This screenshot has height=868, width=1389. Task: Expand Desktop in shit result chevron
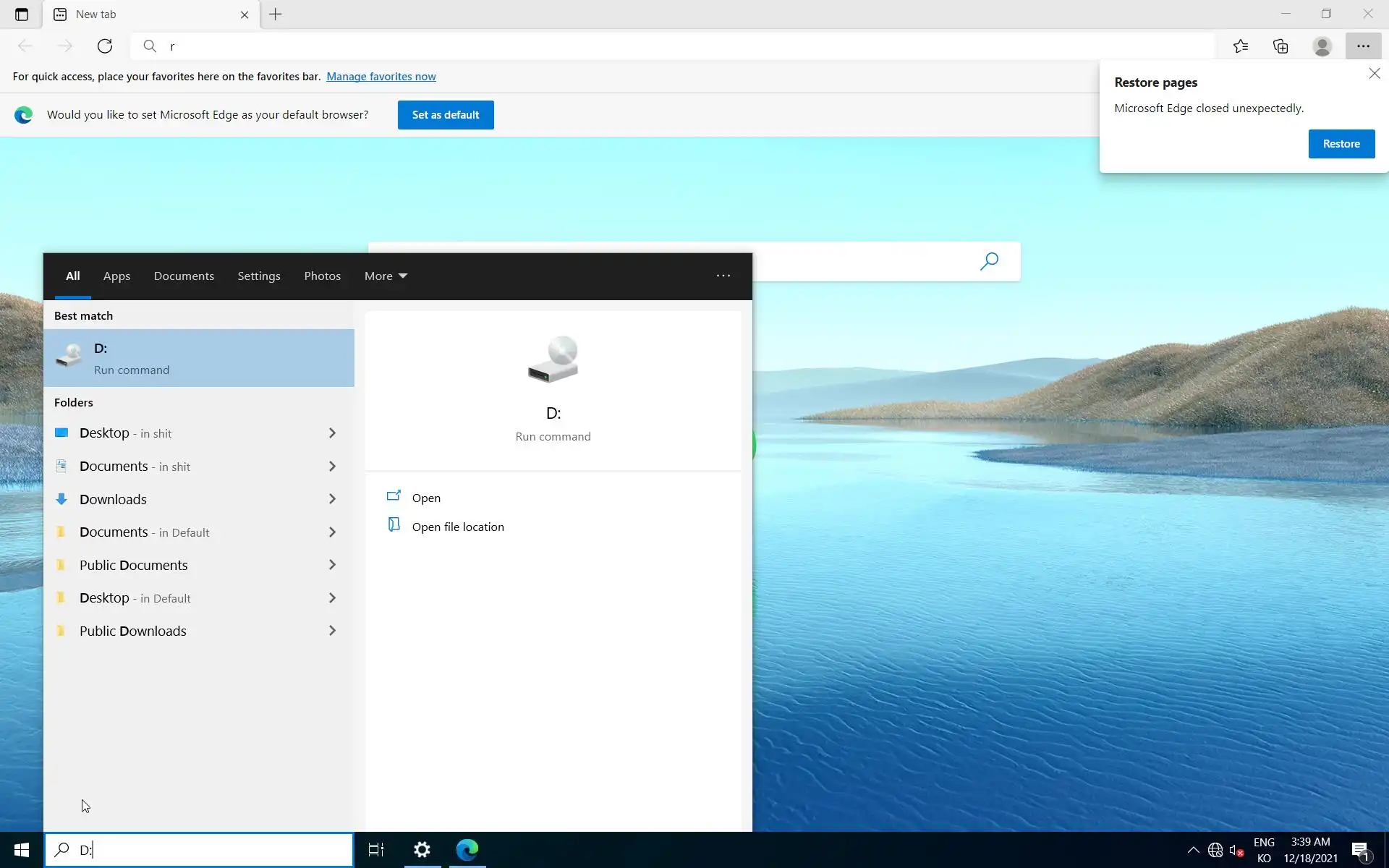332,433
